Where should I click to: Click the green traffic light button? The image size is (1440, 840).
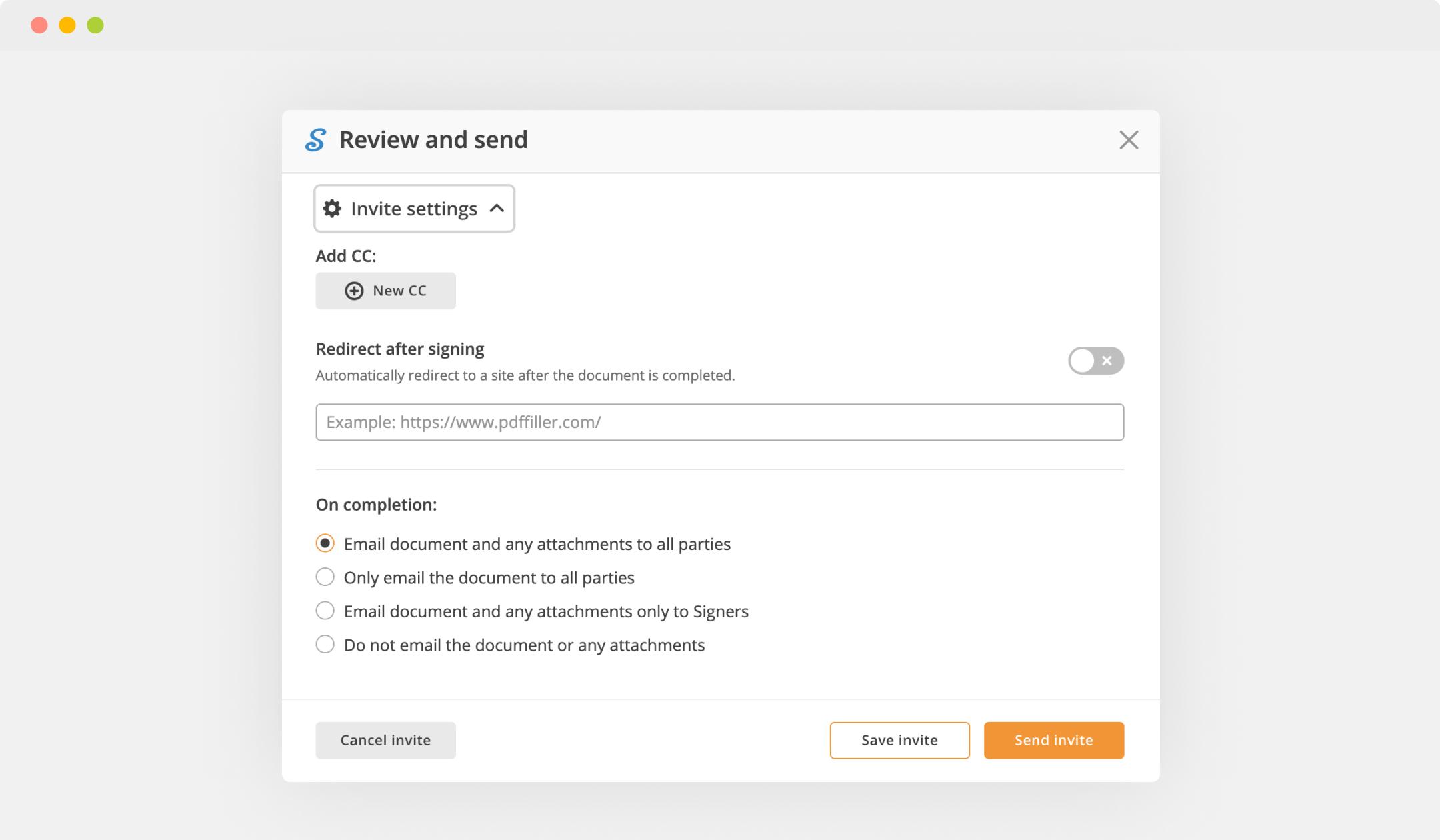[96, 25]
